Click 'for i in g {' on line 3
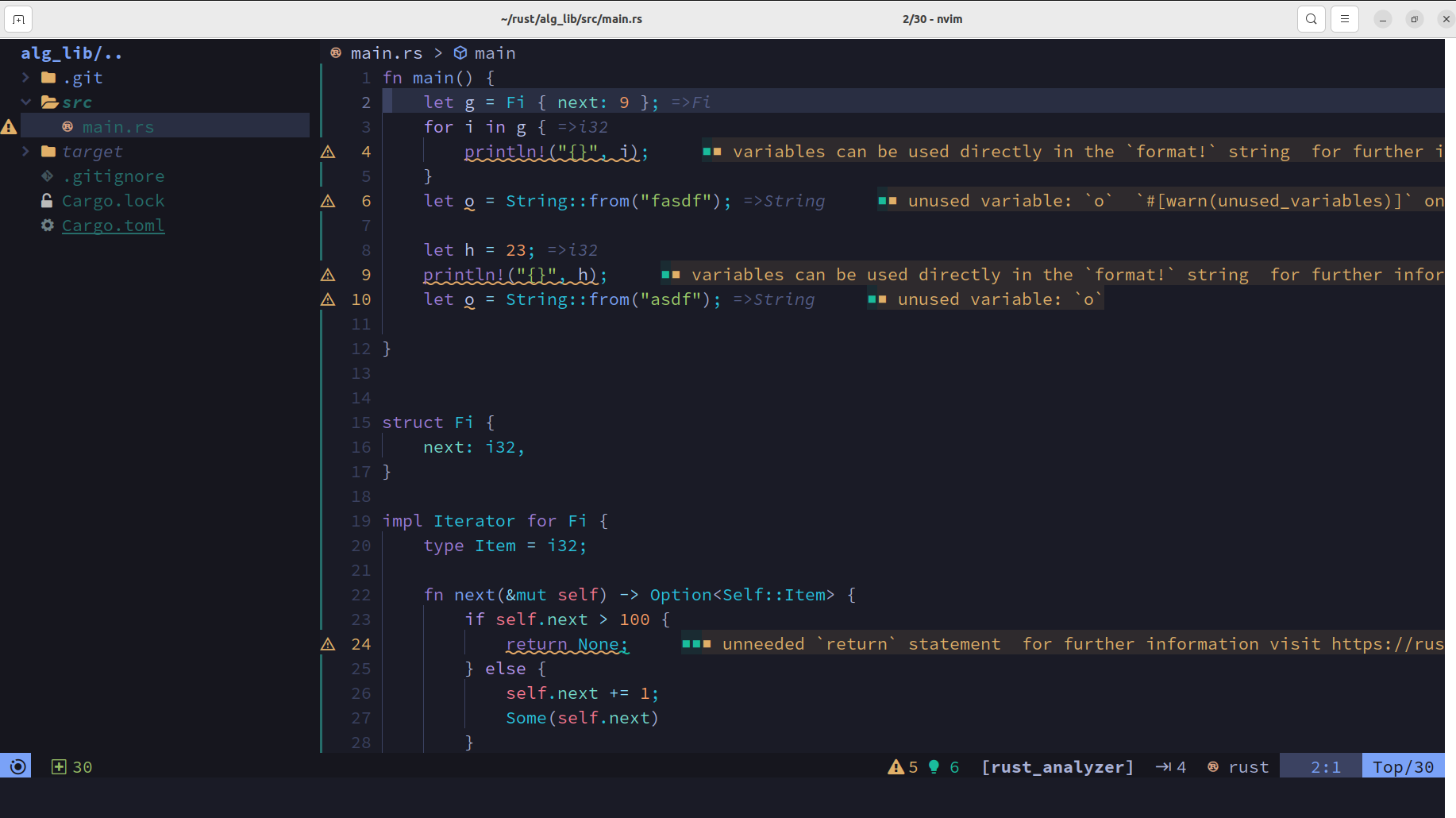This screenshot has height=818, width=1456. 485,127
